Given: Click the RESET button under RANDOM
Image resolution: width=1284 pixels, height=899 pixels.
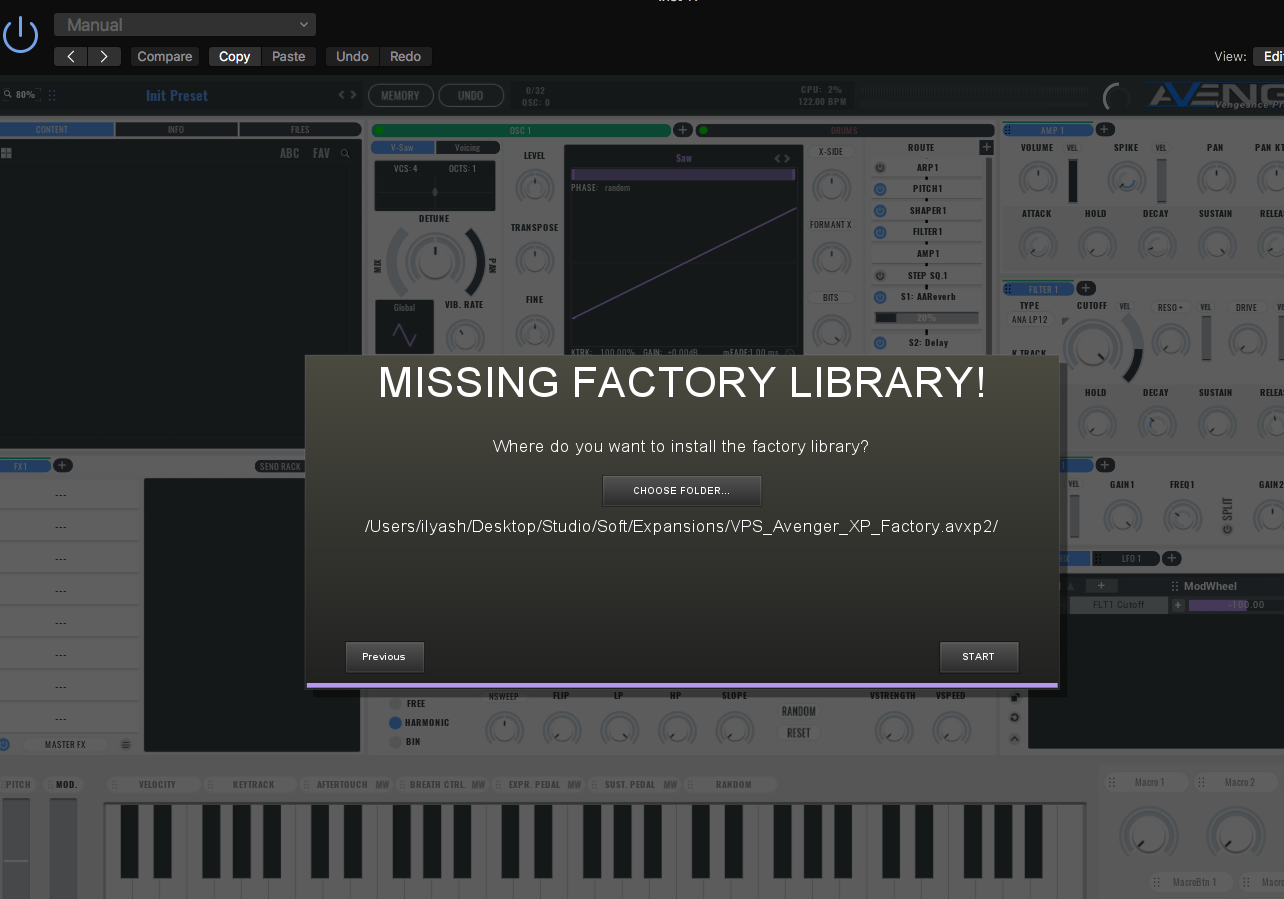Looking at the screenshot, I should [x=799, y=732].
